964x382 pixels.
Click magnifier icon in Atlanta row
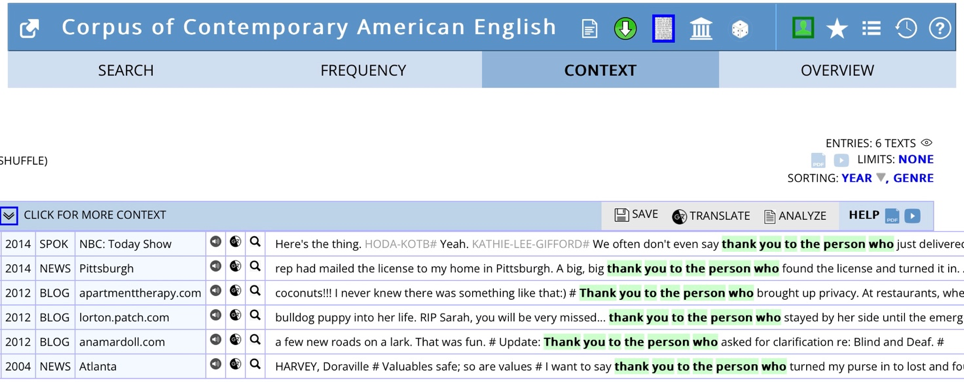coord(255,364)
